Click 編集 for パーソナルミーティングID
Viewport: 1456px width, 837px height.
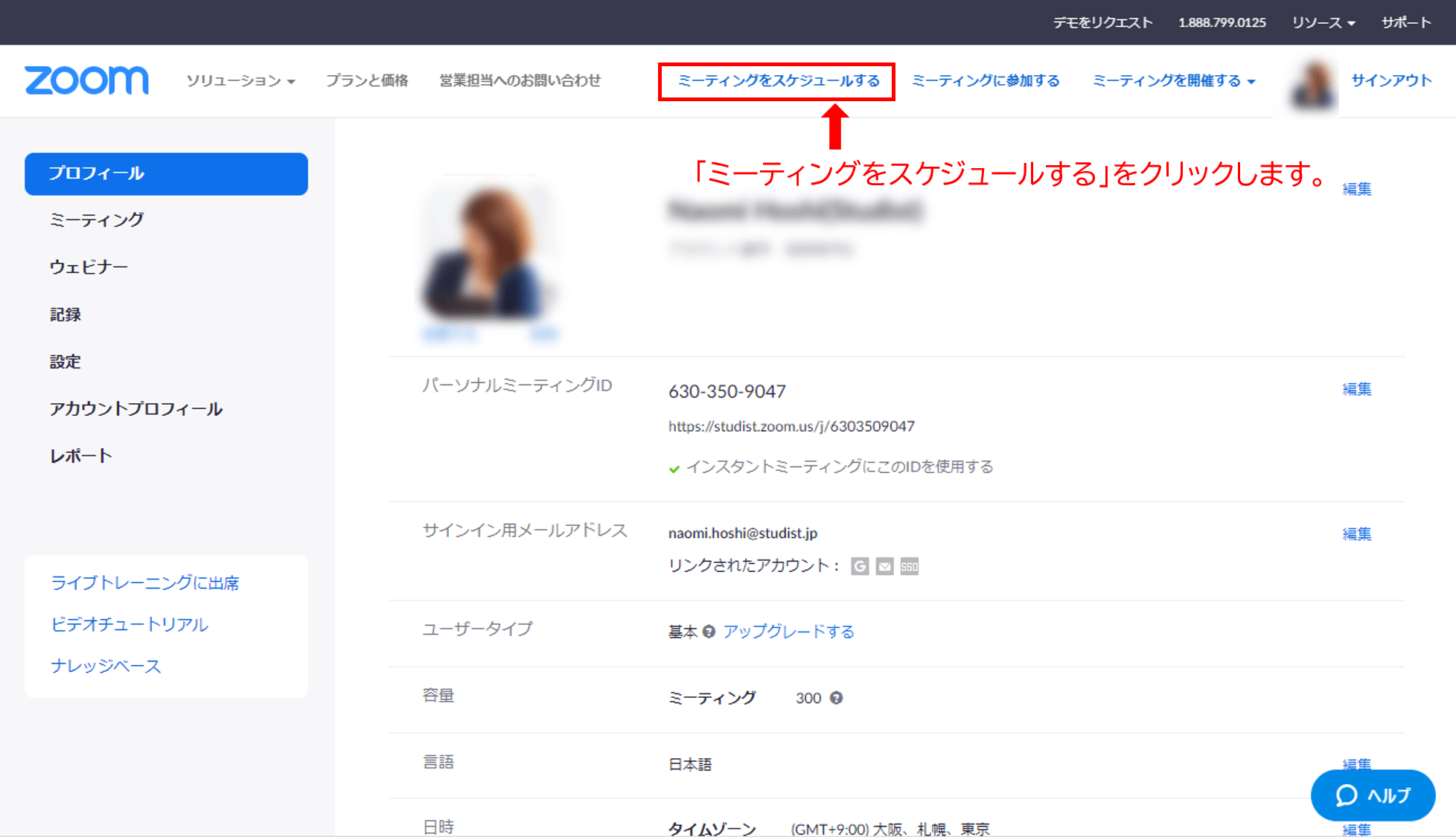click(1357, 389)
